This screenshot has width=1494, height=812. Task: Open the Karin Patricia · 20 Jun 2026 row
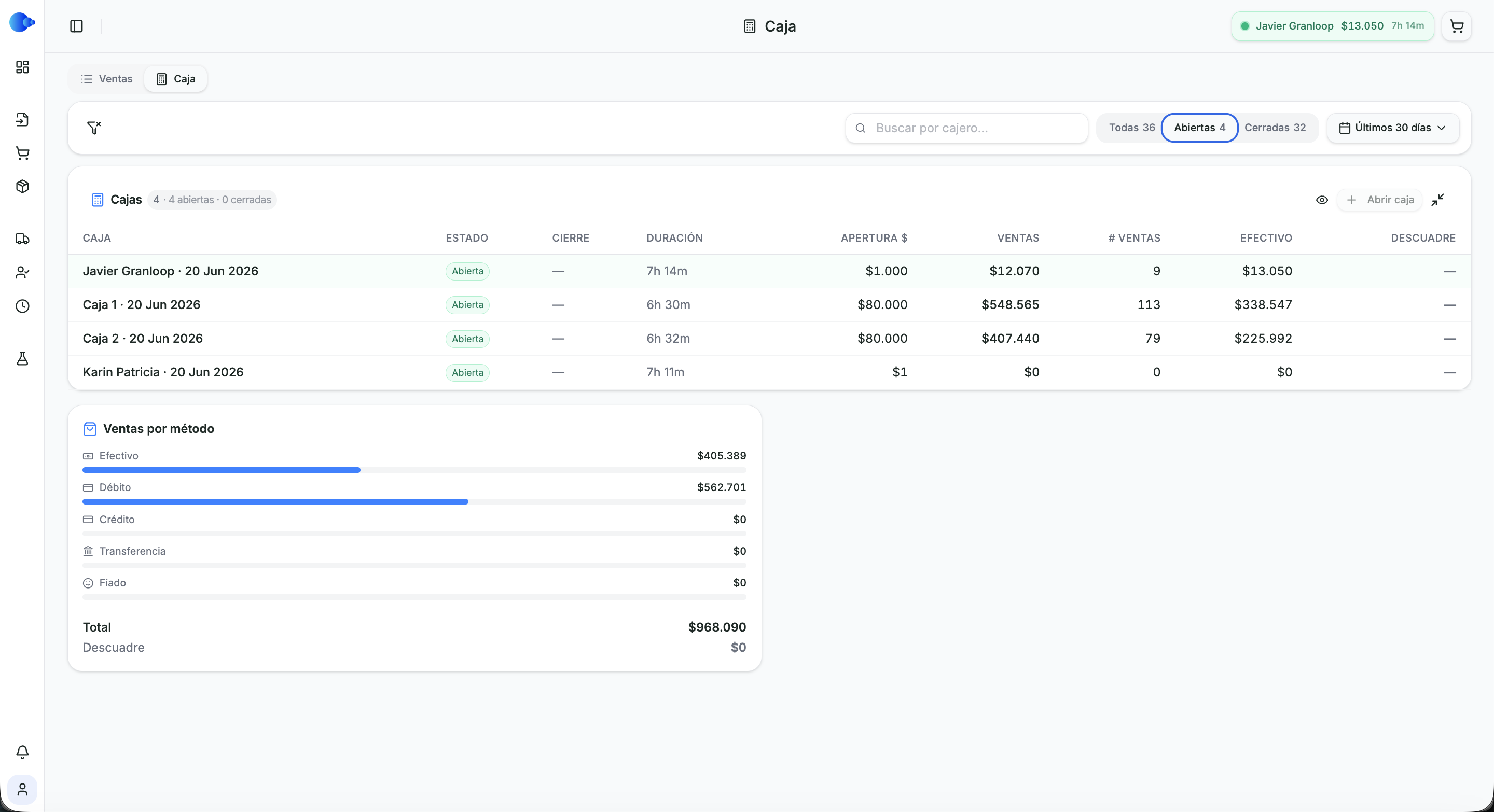[x=769, y=372]
